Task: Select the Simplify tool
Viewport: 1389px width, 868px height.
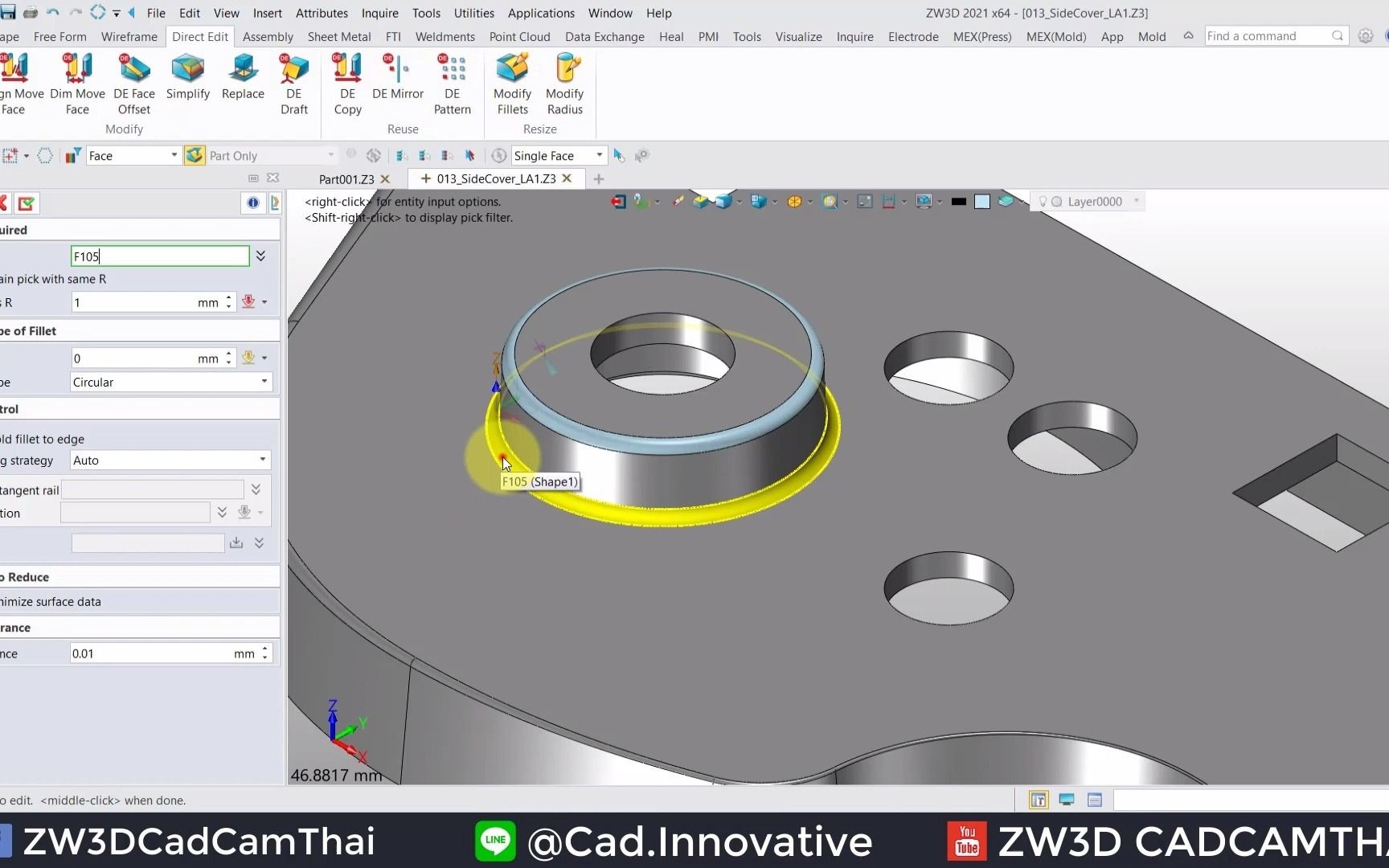Action: click(x=187, y=78)
